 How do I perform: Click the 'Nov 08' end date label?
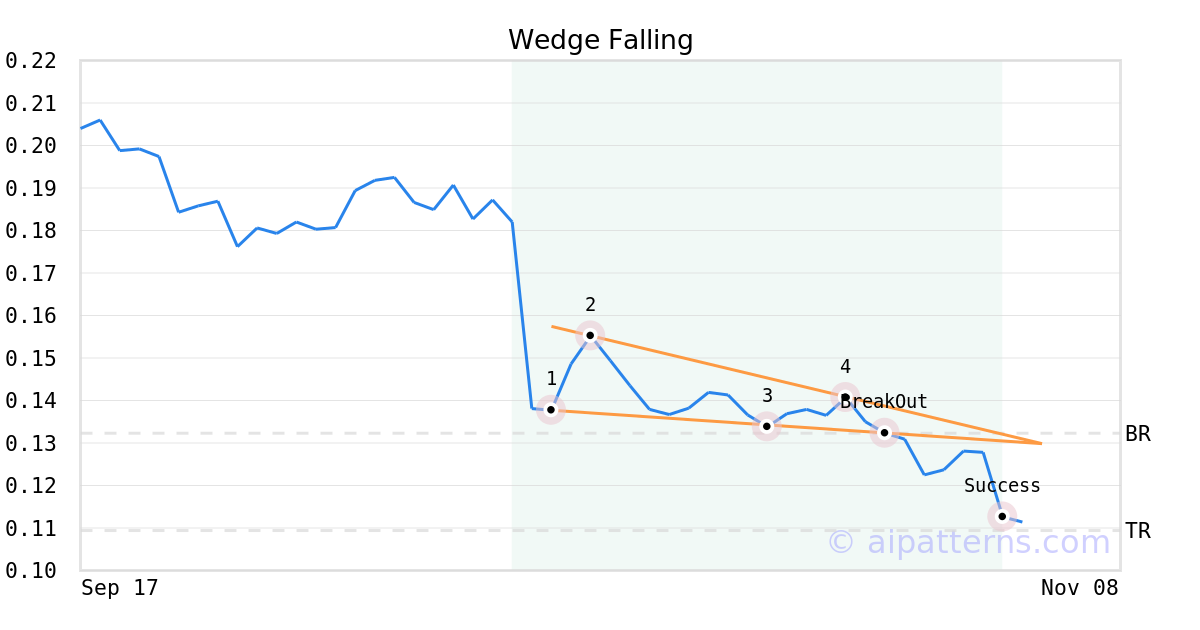tap(1079, 588)
